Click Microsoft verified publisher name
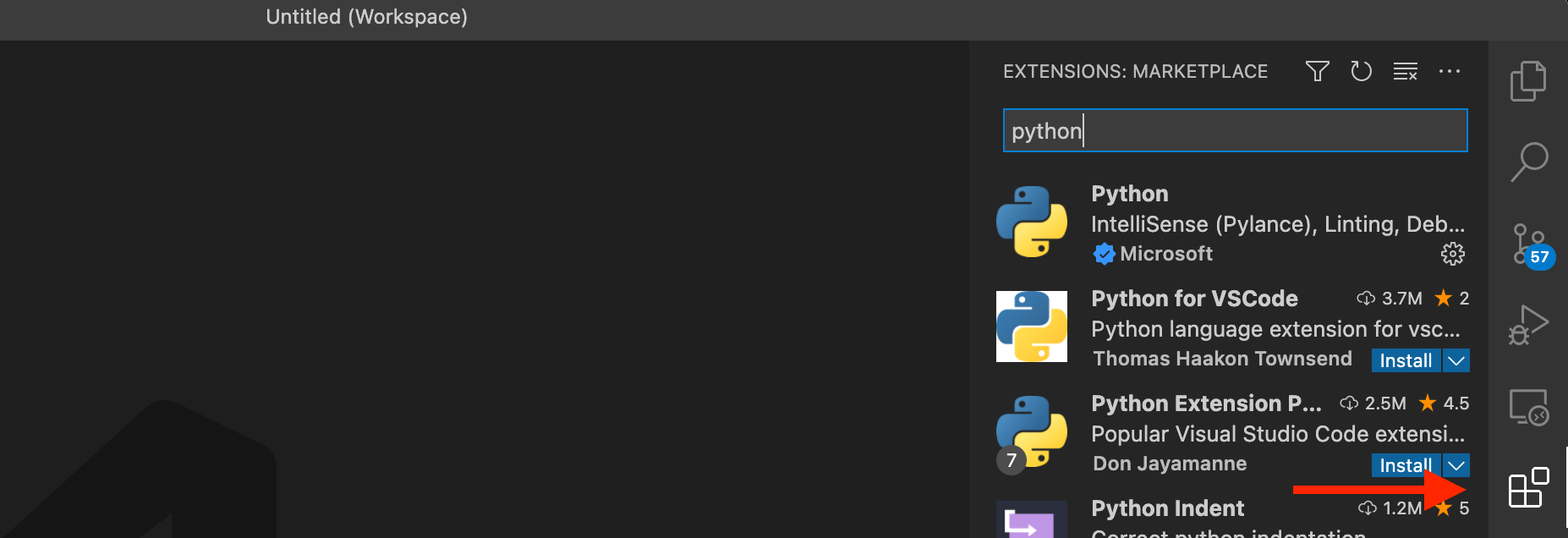 (x=1166, y=254)
